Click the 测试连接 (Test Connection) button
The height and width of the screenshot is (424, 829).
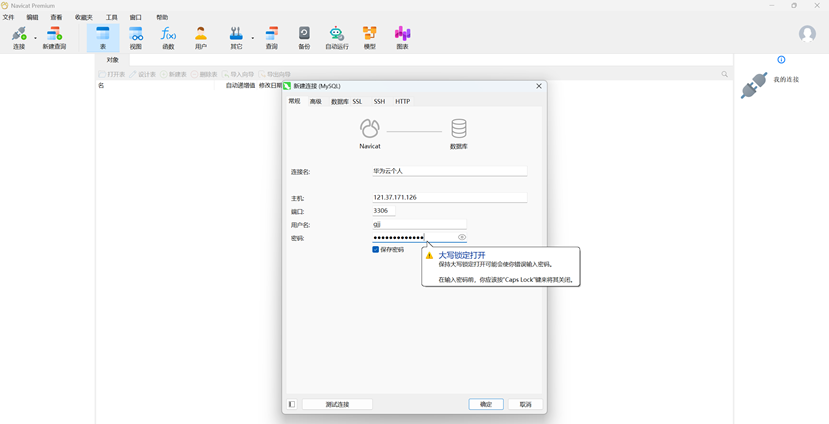[x=337, y=404]
